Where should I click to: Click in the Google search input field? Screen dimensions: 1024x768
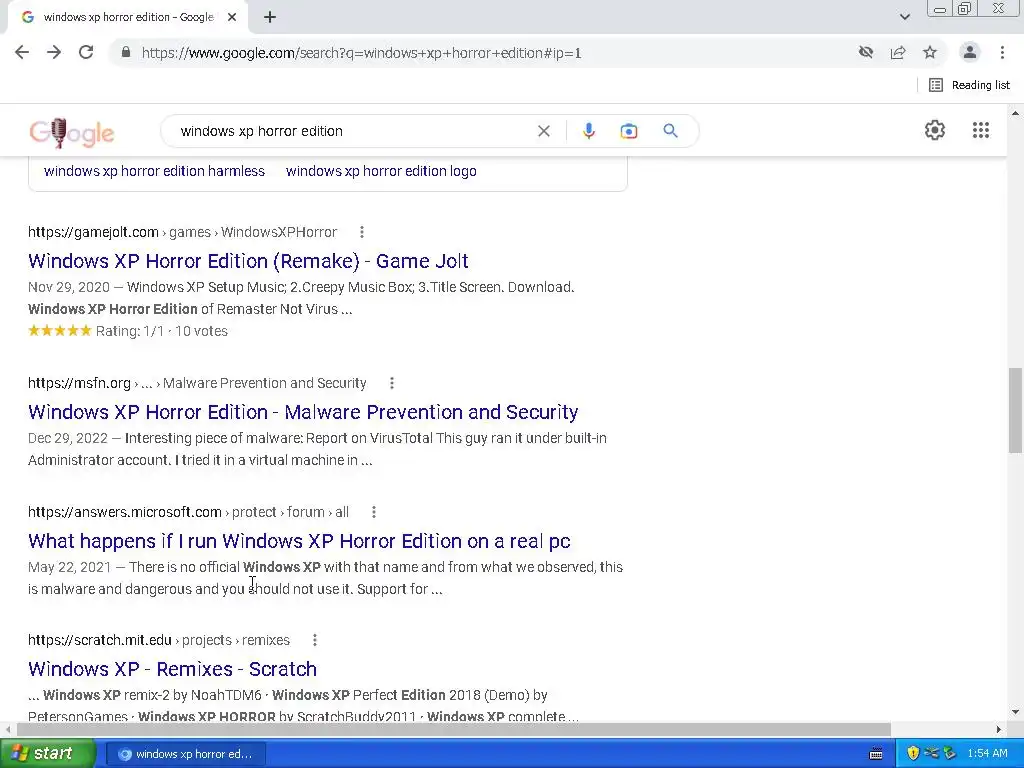coord(353,131)
